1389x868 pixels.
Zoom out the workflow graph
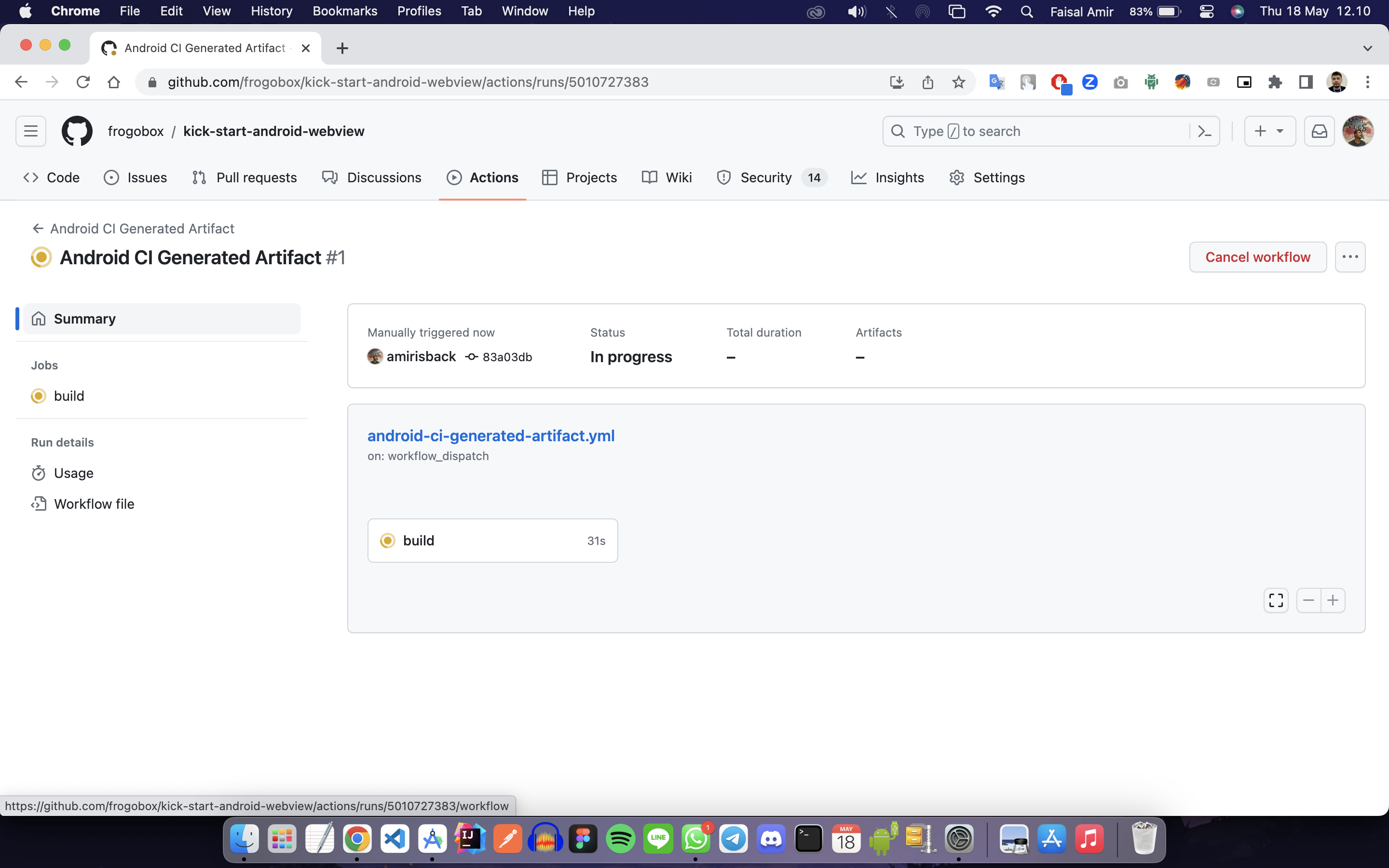[1308, 600]
